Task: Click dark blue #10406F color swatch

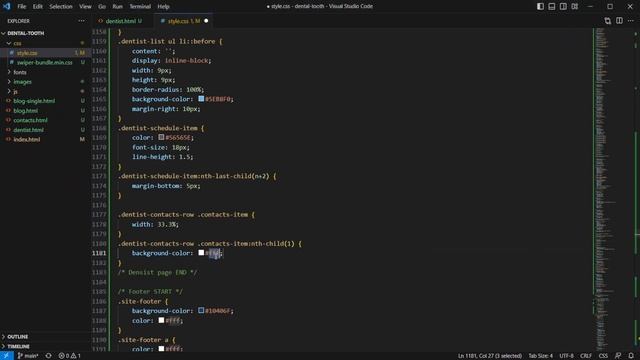Action: coord(201,311)
